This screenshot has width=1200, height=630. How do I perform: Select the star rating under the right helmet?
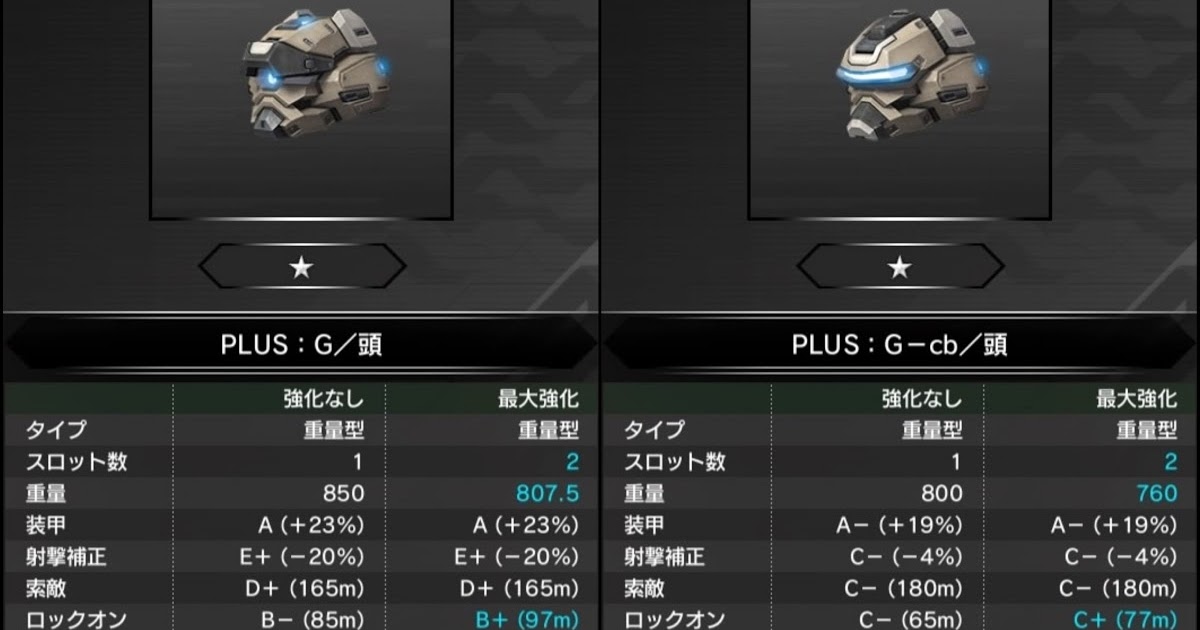click(900, 267)
